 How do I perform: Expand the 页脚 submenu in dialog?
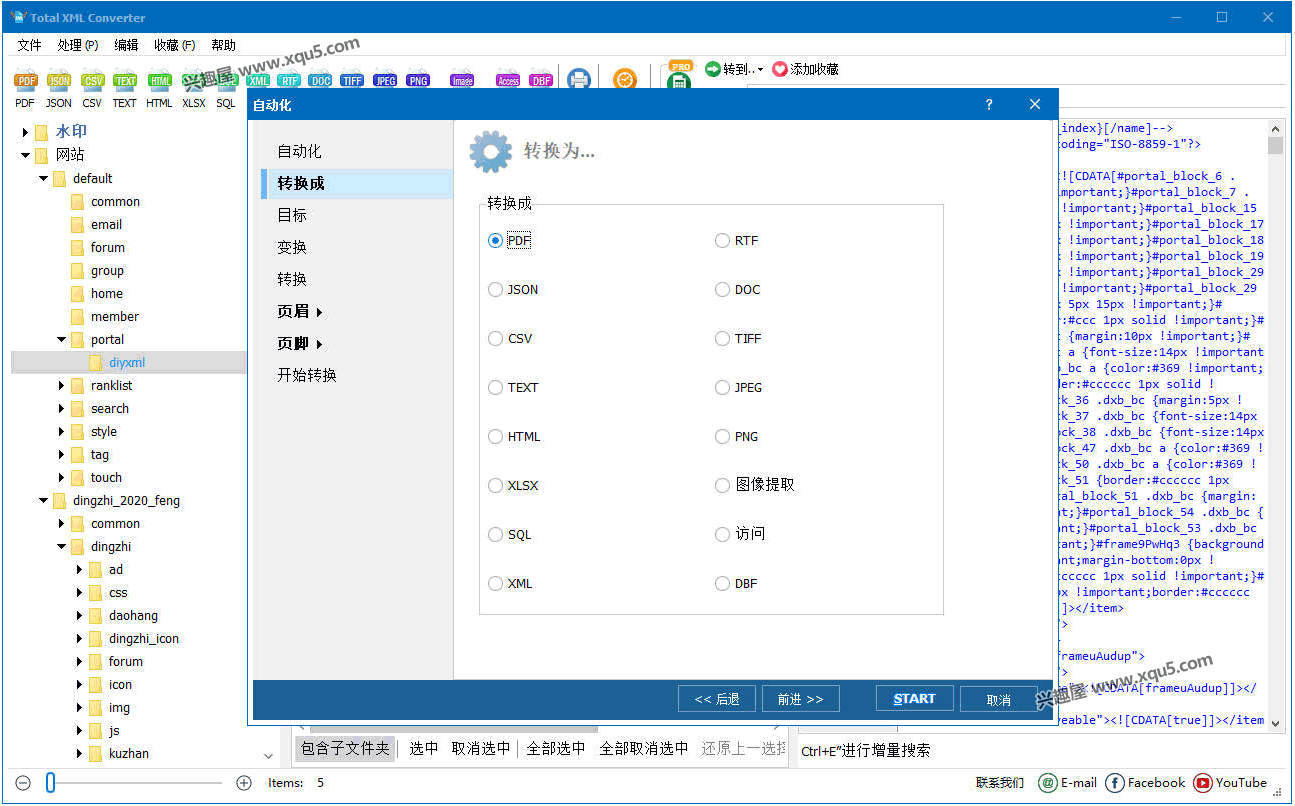click(319, 344)
